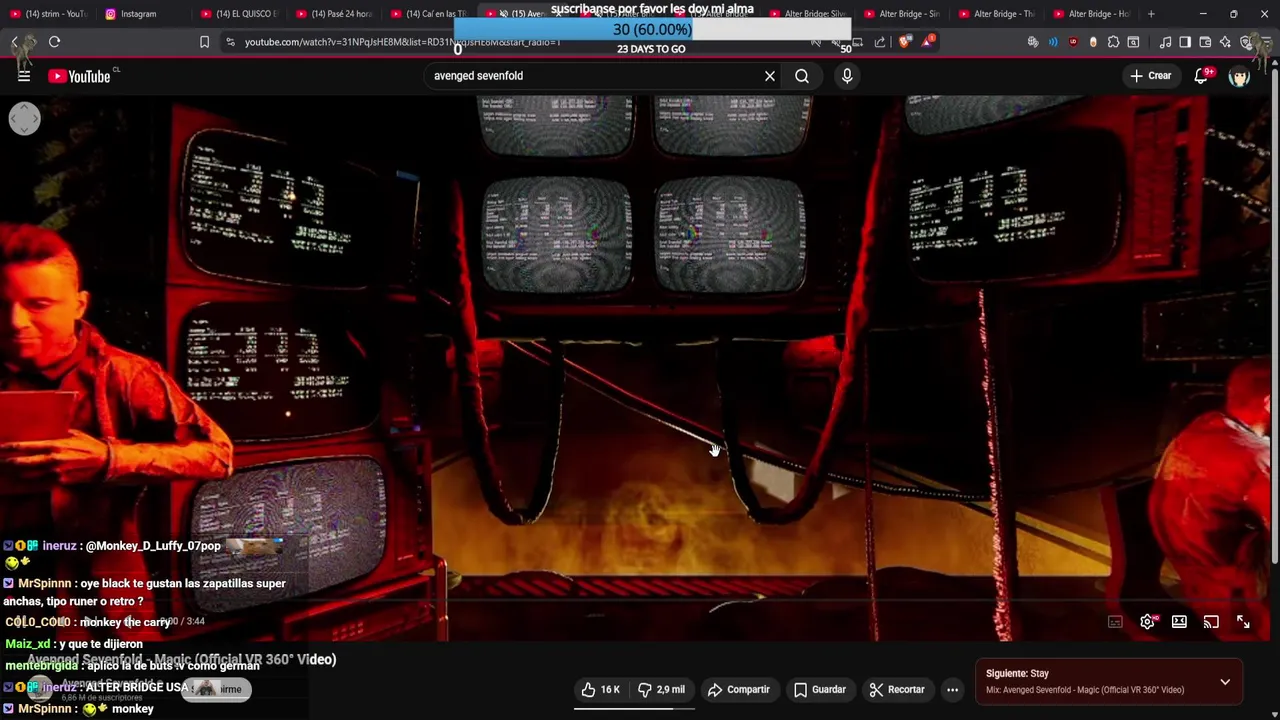Viewport: 1280px width, 720px height.
Task: Open the browser extensions puzzle icon
Action: (x=1113, y=42)
